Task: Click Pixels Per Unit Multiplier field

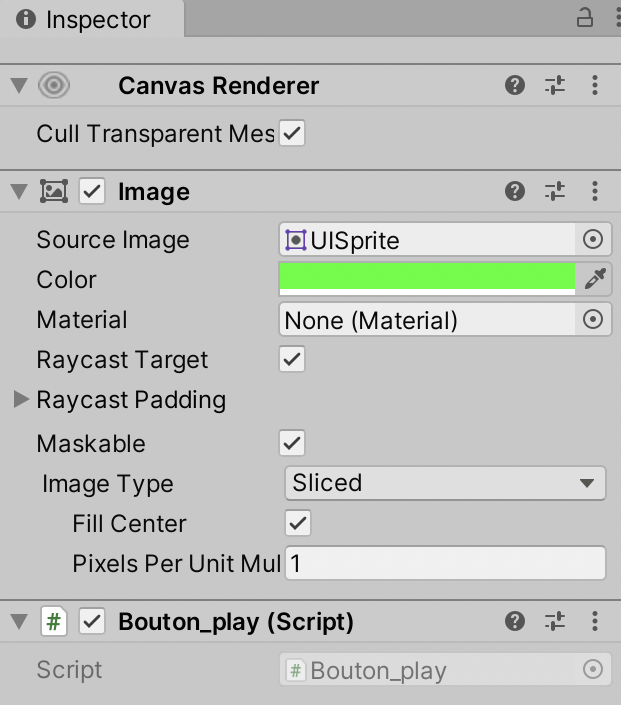Action: 445,564
